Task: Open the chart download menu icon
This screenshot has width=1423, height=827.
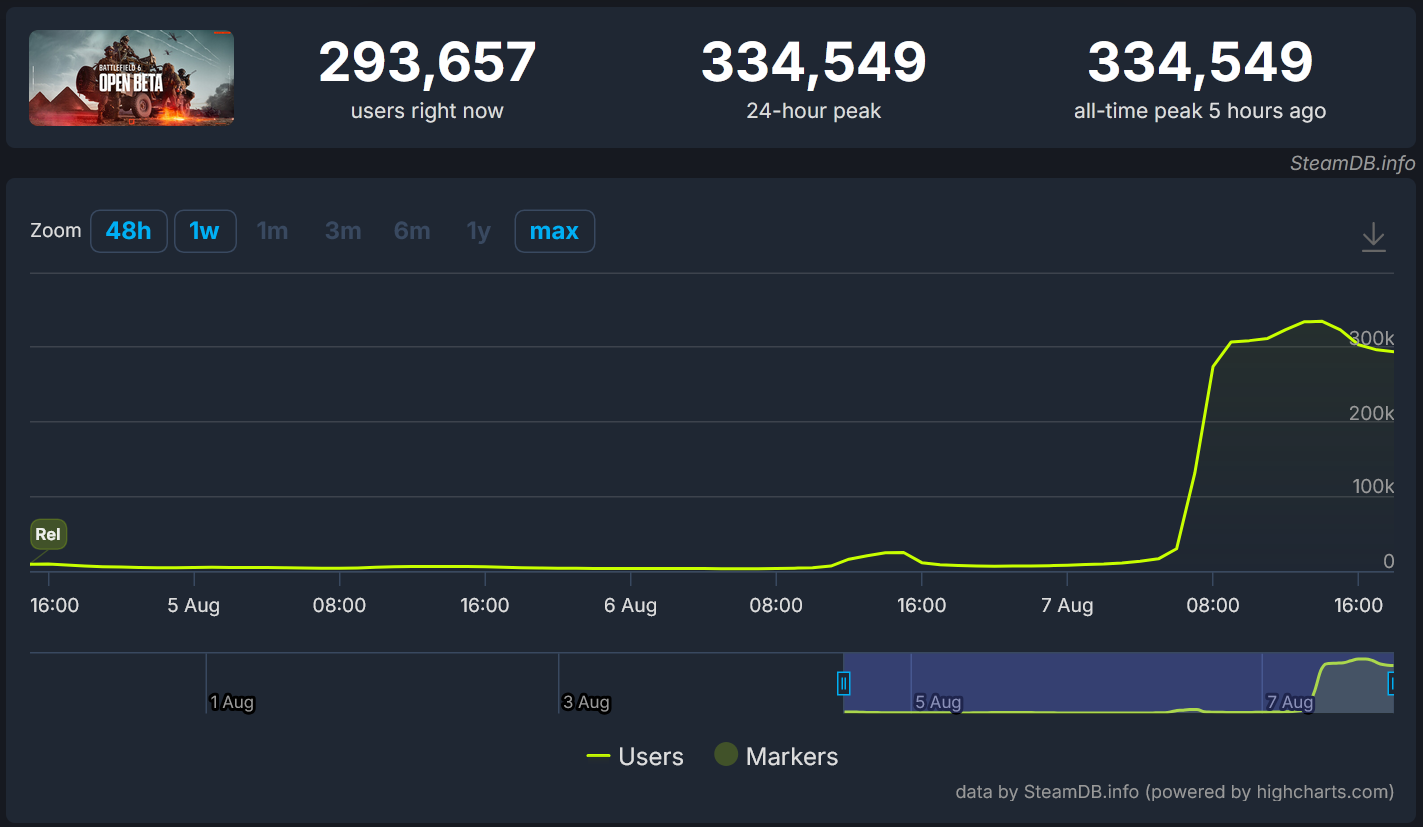Action: coord(1373,237)
